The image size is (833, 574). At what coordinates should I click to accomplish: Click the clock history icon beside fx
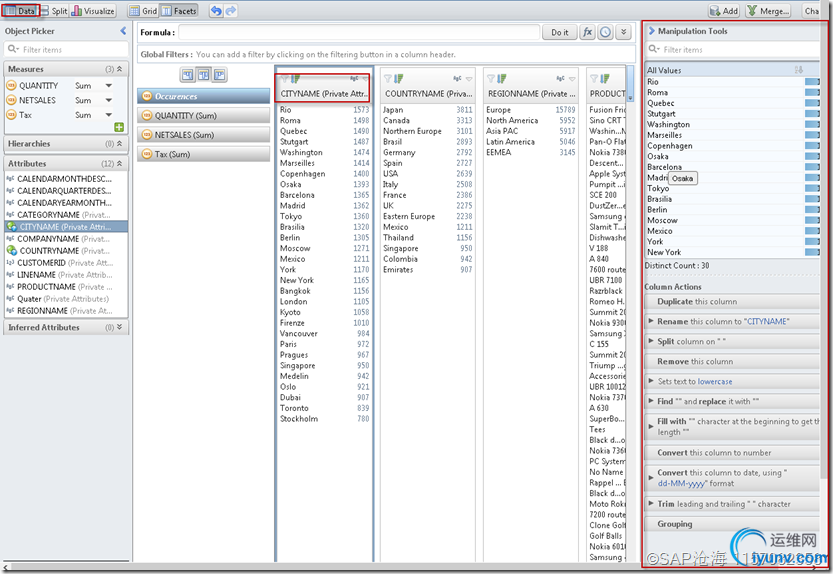[606, 33]
